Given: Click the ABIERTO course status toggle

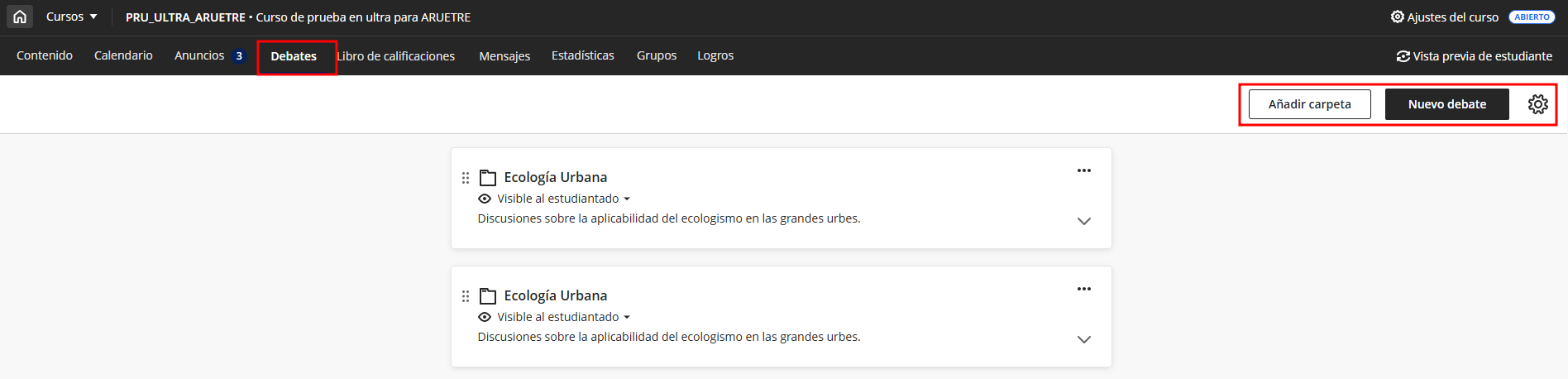Looking at the screenshot, I should (x=1532, y=17).
